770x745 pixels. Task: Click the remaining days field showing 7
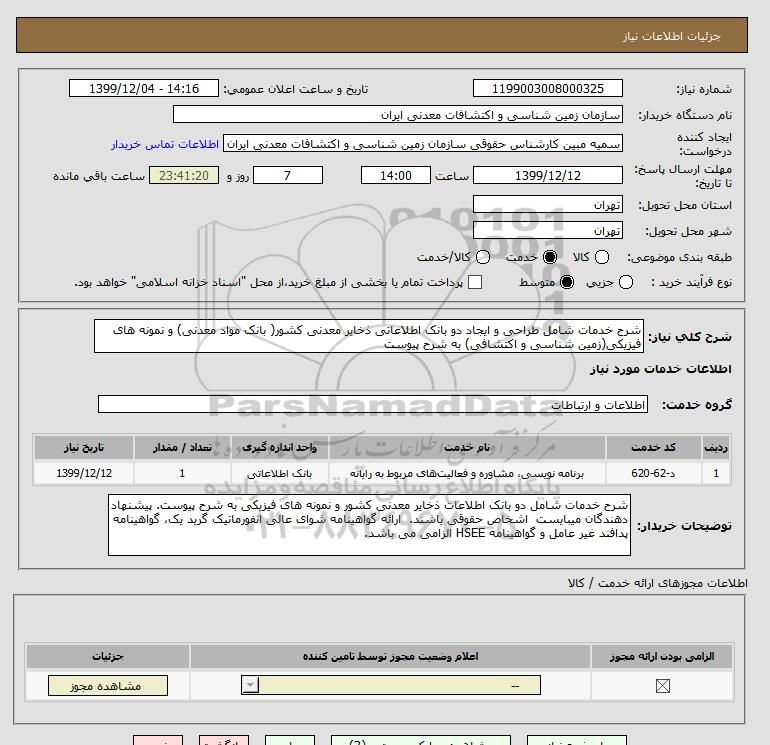[x=288, y=175]
